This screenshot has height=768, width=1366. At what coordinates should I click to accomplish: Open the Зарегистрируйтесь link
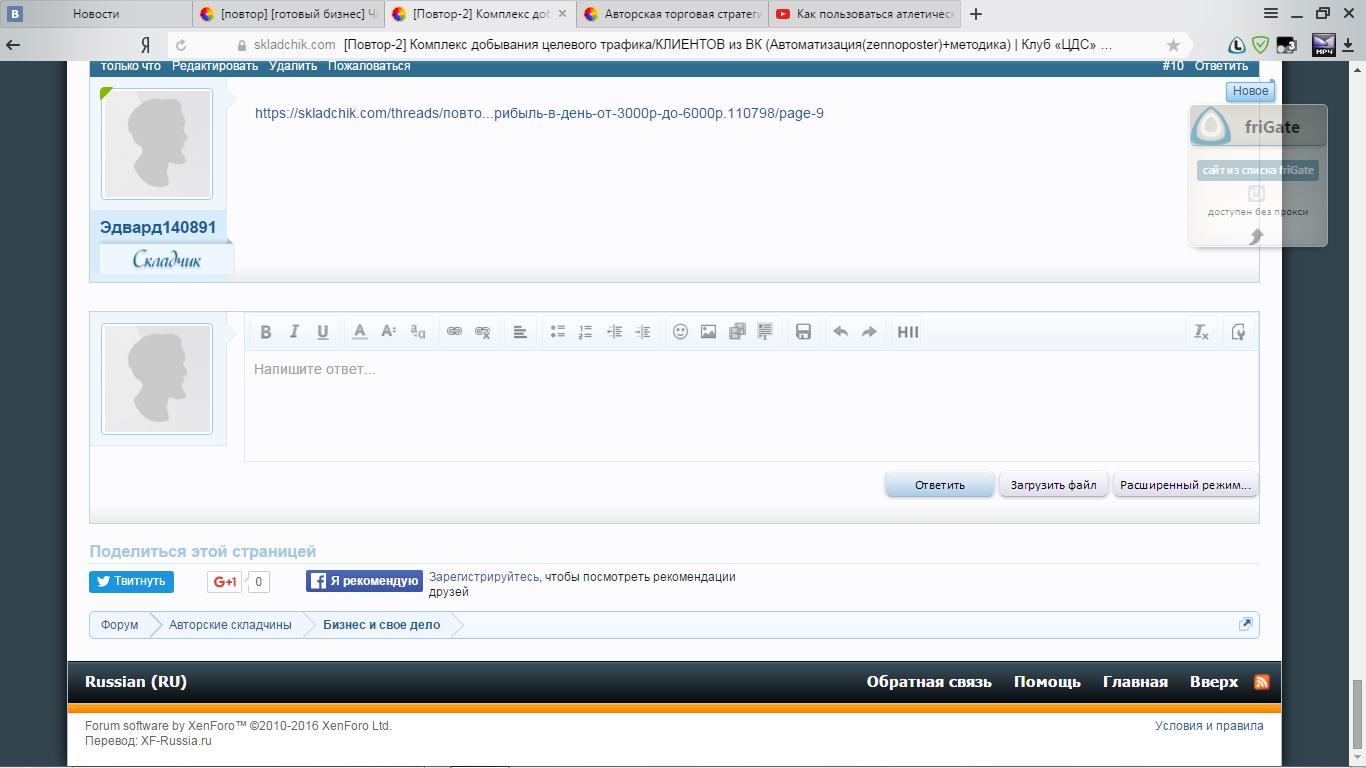click(485, 577)
